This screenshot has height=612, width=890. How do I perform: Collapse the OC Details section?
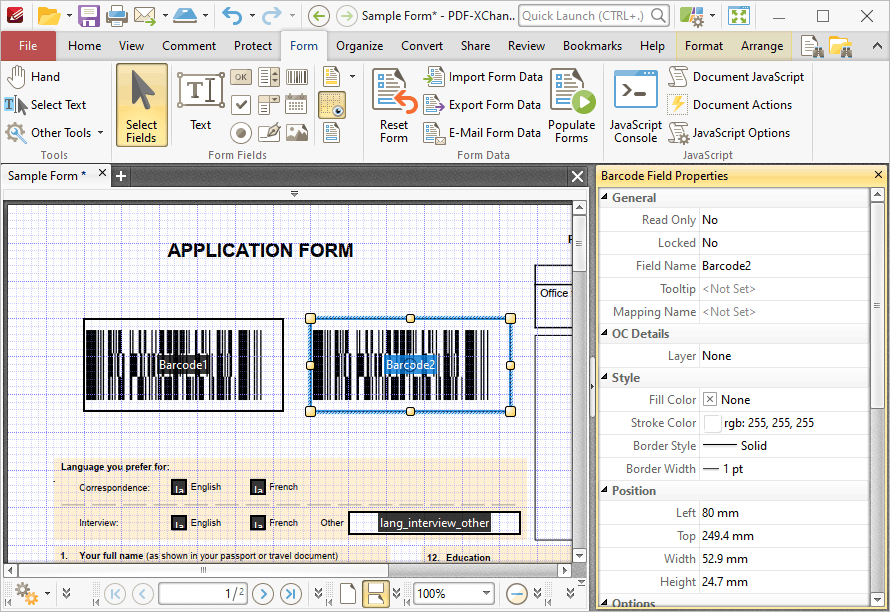tap(604, 333)
